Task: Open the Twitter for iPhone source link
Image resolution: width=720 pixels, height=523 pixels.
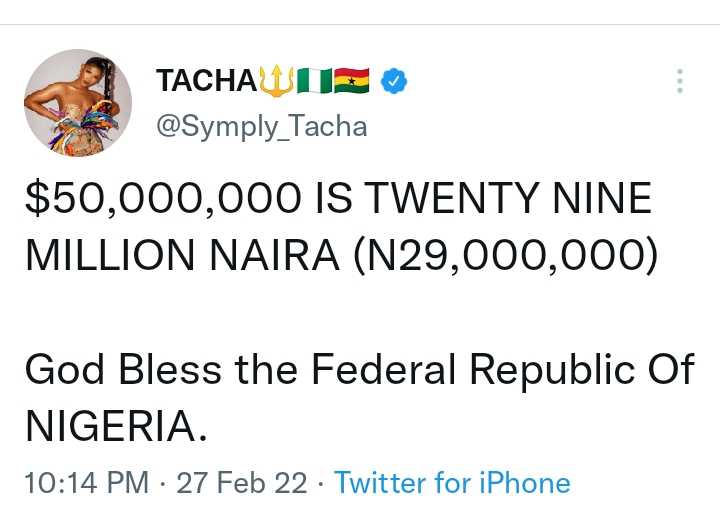Action: click(x=452, y=483)
